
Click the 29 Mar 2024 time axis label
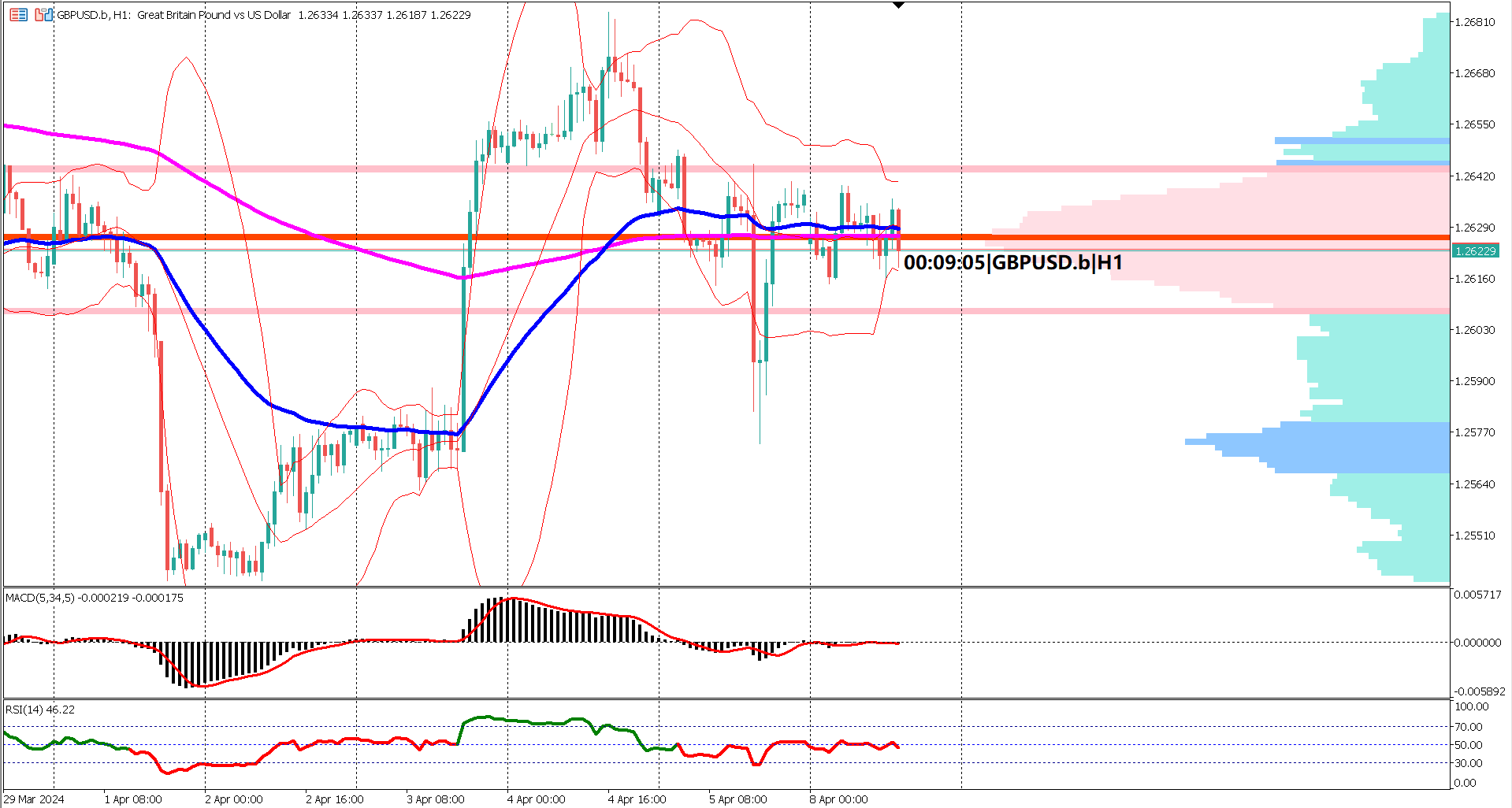33,799
